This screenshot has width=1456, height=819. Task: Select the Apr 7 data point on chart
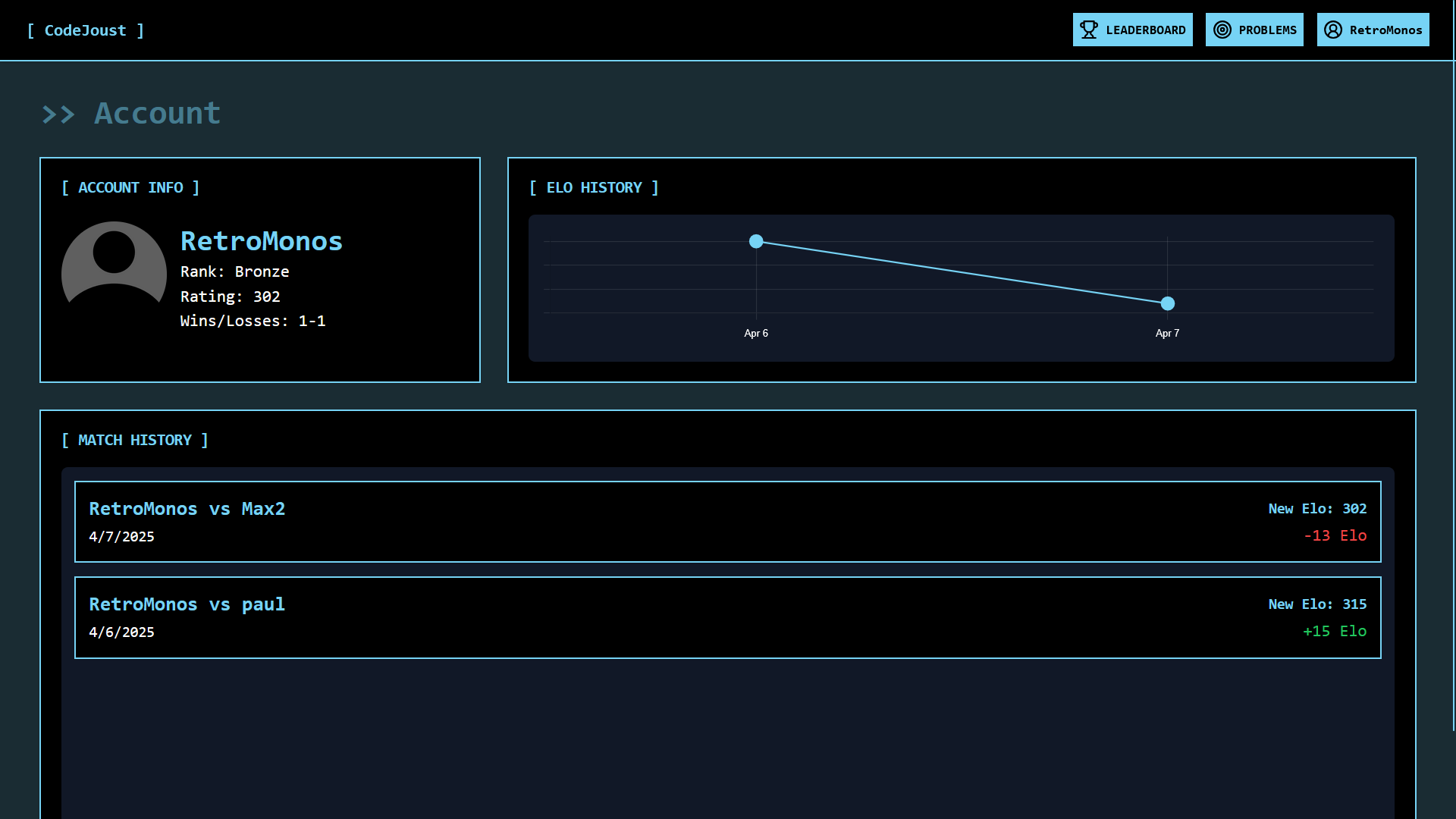click(1168, 303)
